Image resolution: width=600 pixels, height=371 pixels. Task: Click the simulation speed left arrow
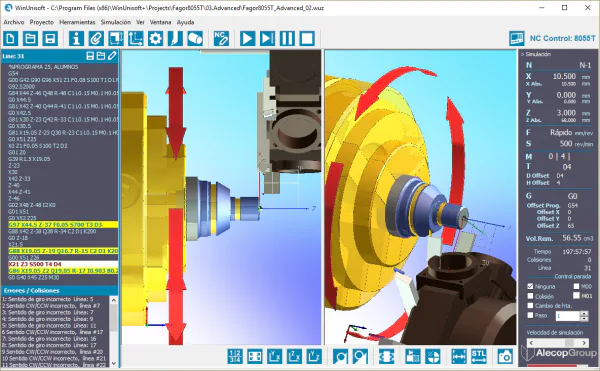(531, 343)
